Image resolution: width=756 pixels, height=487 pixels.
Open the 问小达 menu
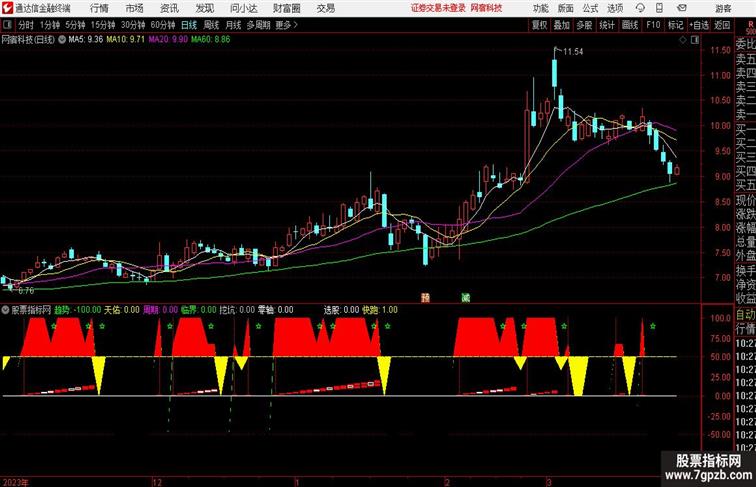[x=243, y=8]
